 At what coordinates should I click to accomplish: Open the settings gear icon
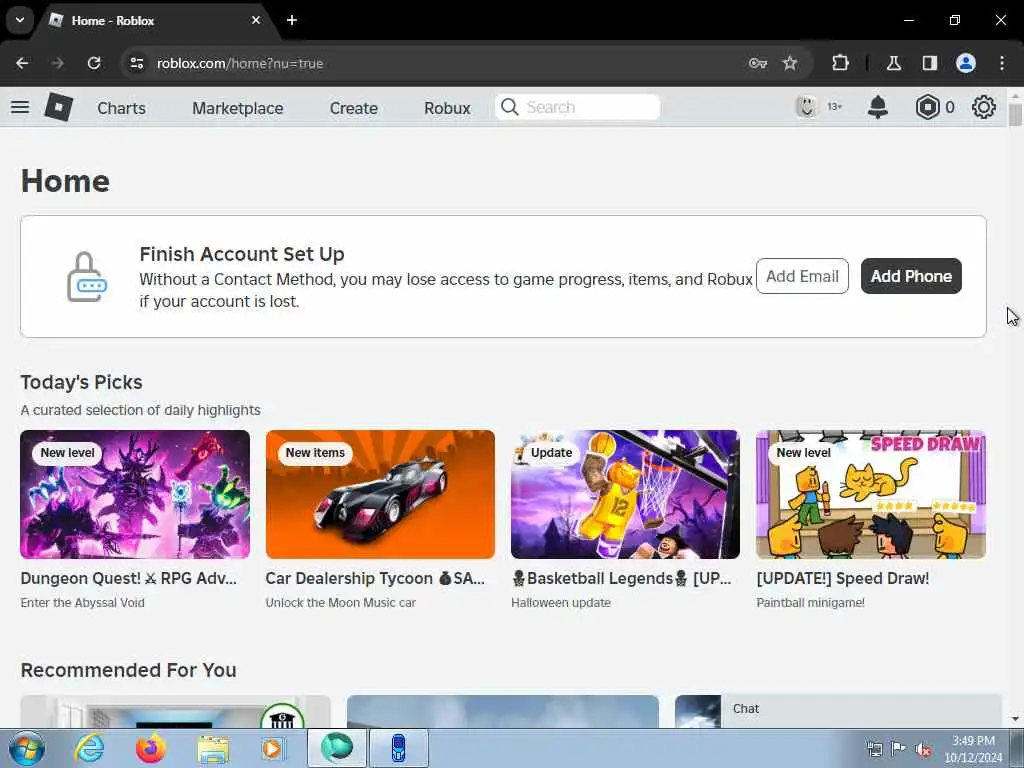[984, 107]
